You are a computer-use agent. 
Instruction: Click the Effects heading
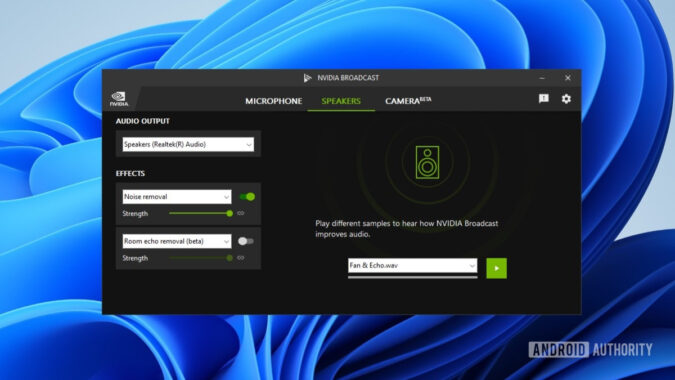(130, 173)
